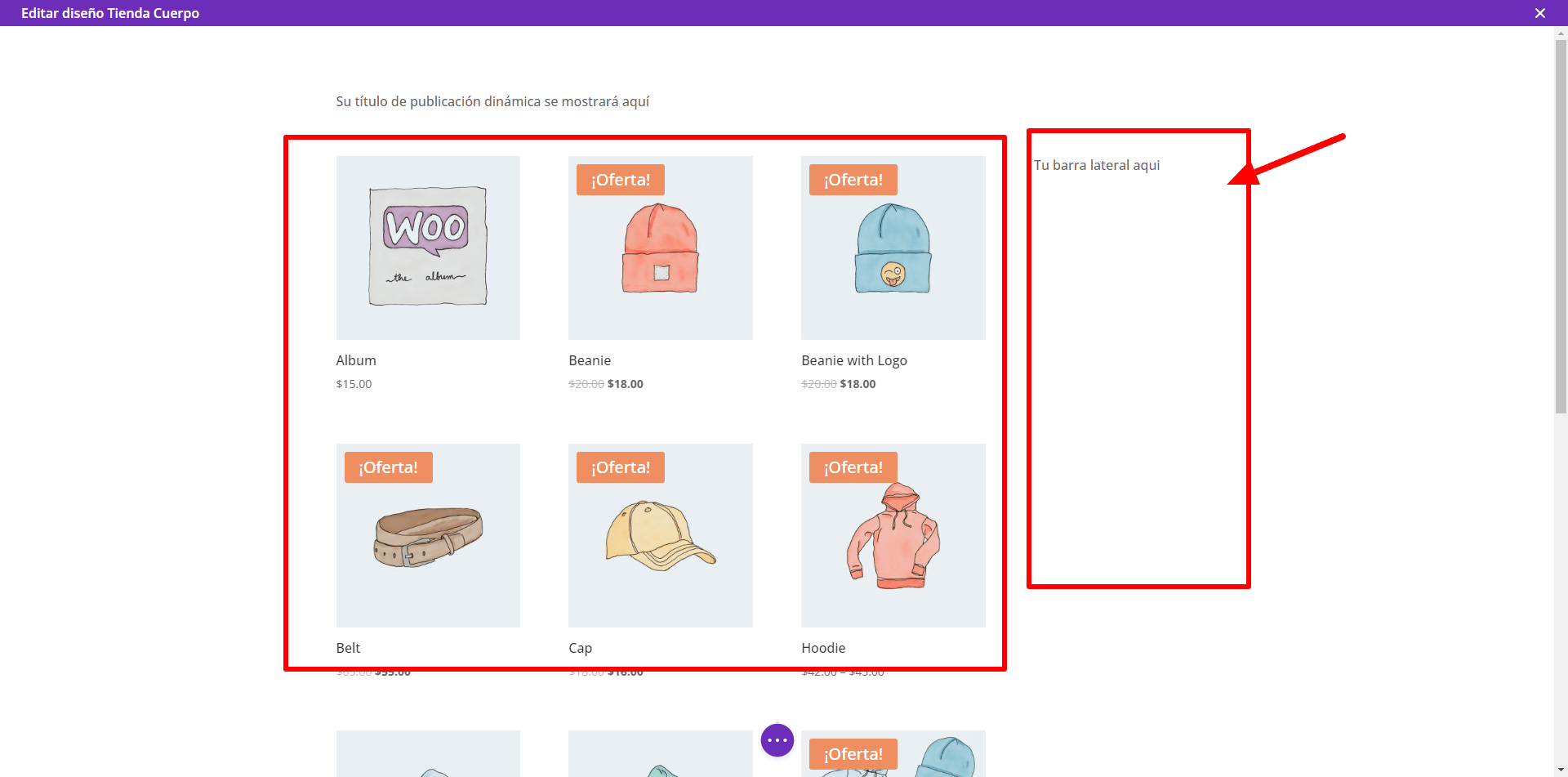Screen dimensions: 1568x777
Task: Select the Album price $15.00
Action: (x=354, y=384)
